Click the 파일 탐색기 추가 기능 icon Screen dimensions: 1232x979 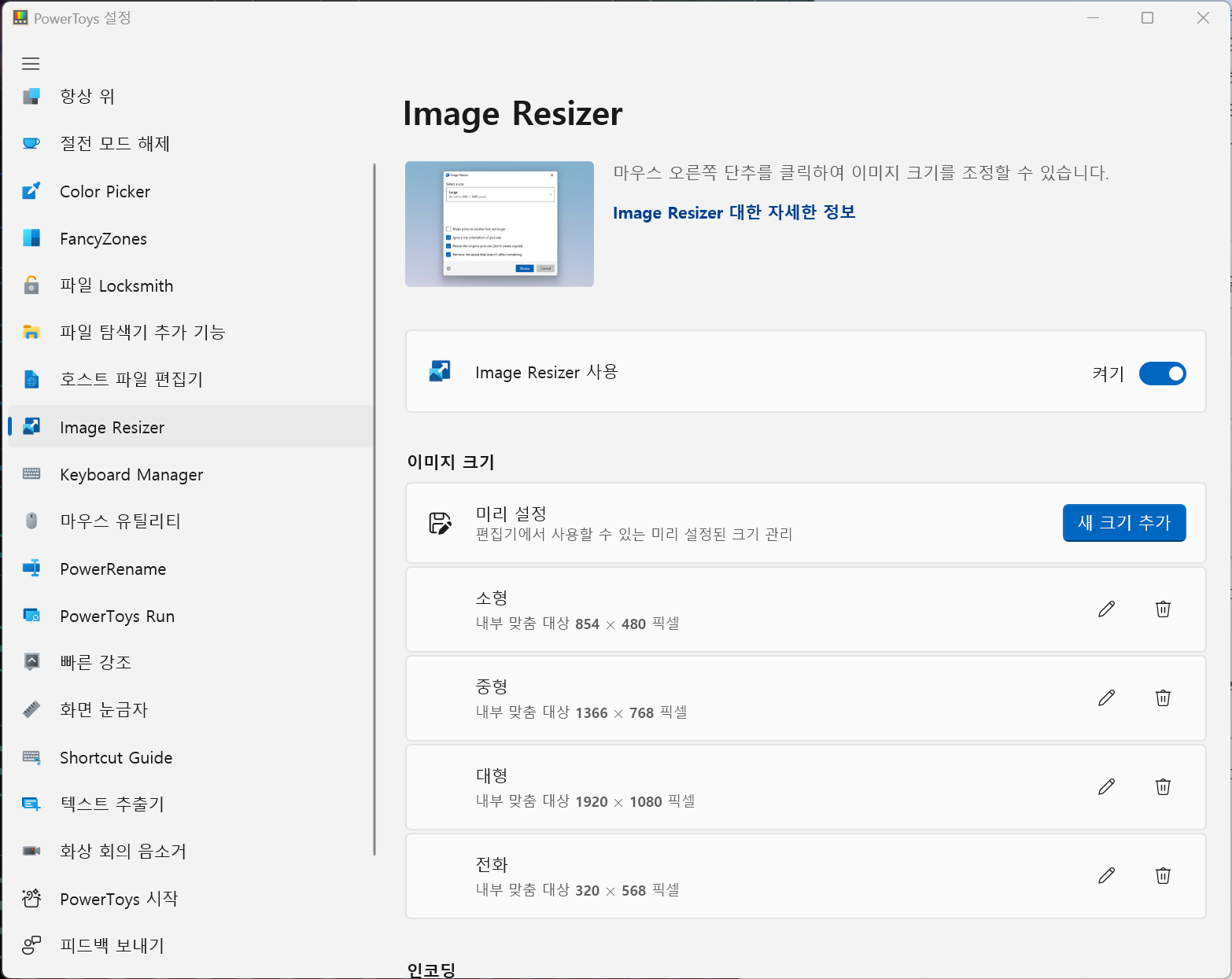[31, 332]
